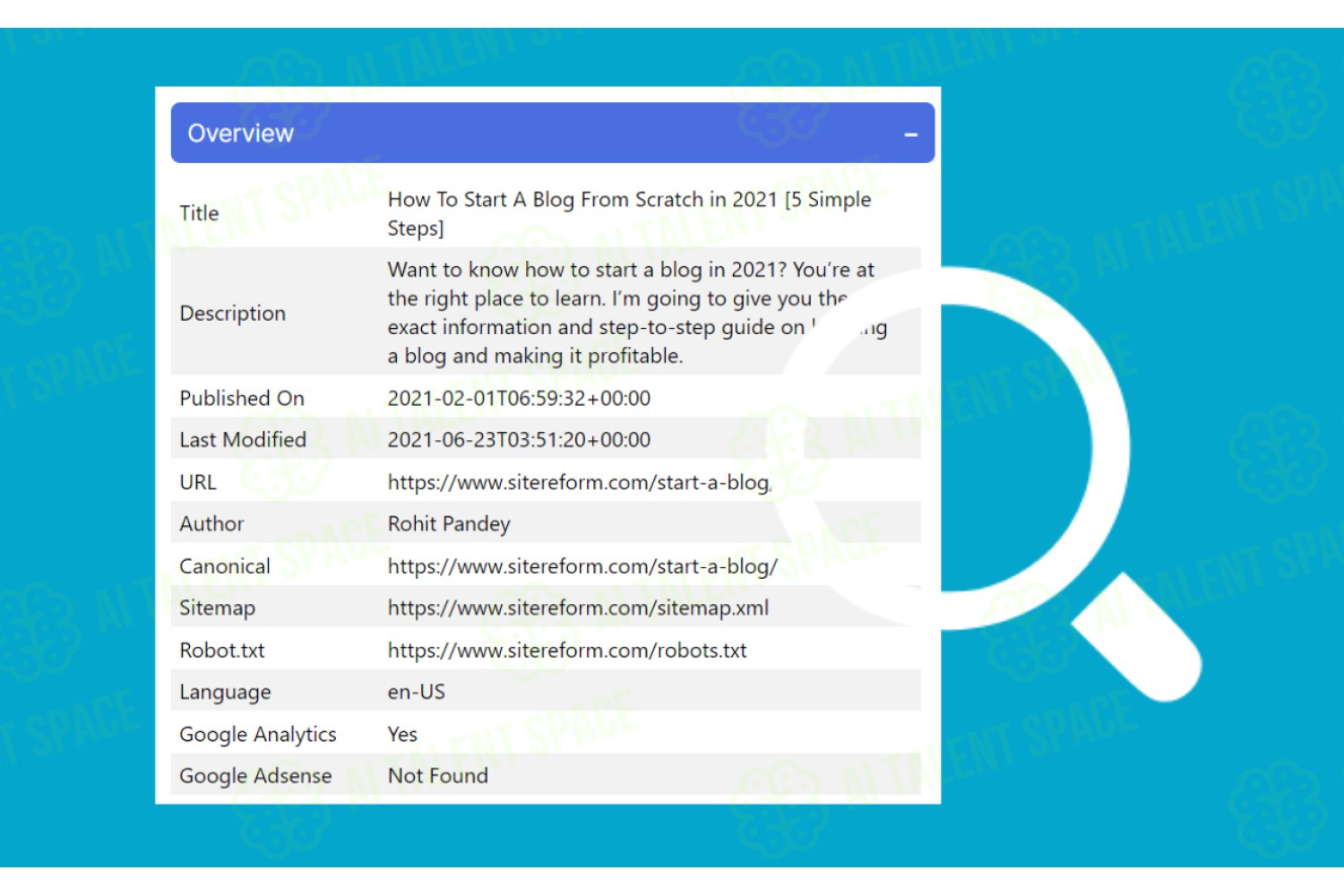Click the Author label

click(x=211, y=523)
